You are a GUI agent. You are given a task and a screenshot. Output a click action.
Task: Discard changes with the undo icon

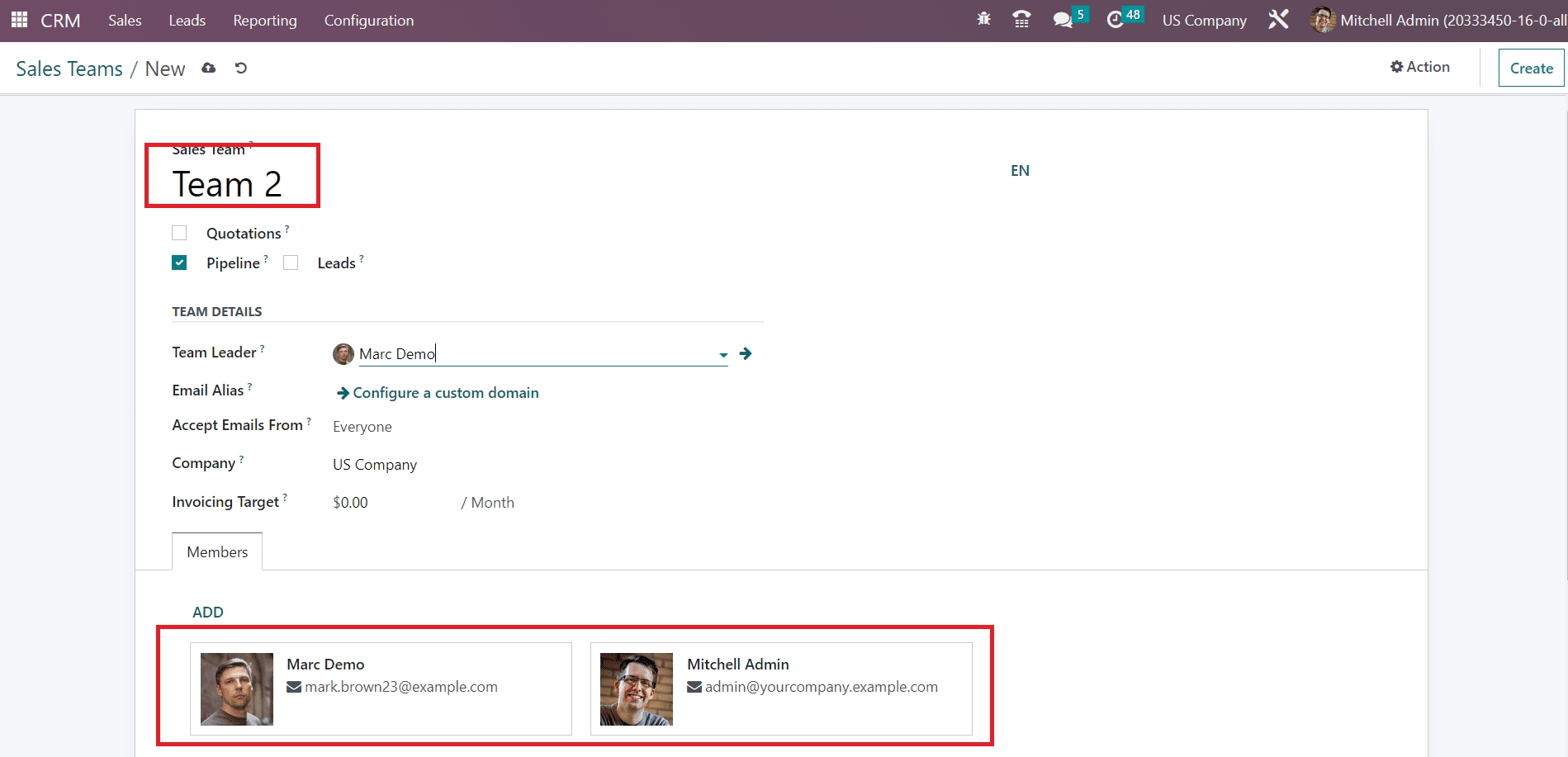tap(241, 69)
